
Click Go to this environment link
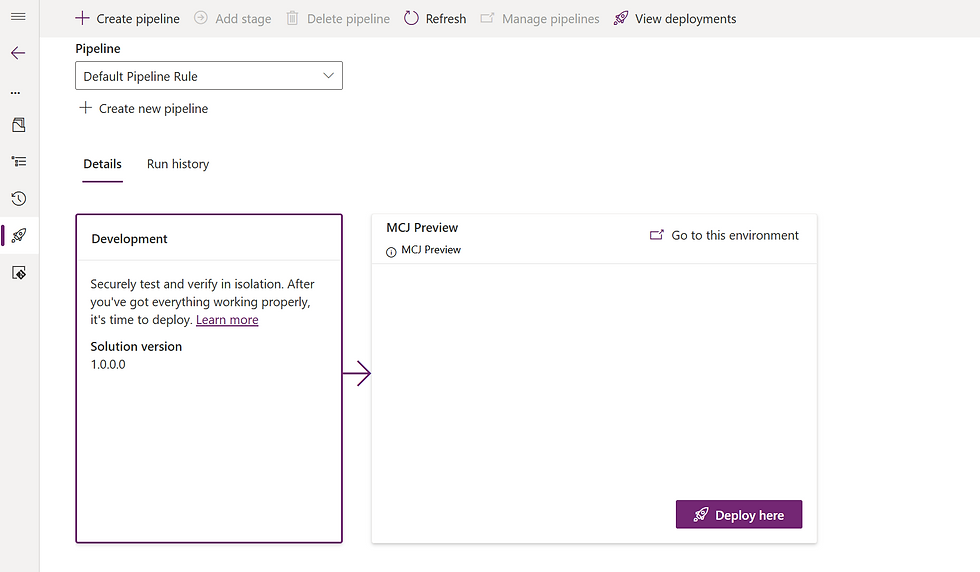(724, 235)
